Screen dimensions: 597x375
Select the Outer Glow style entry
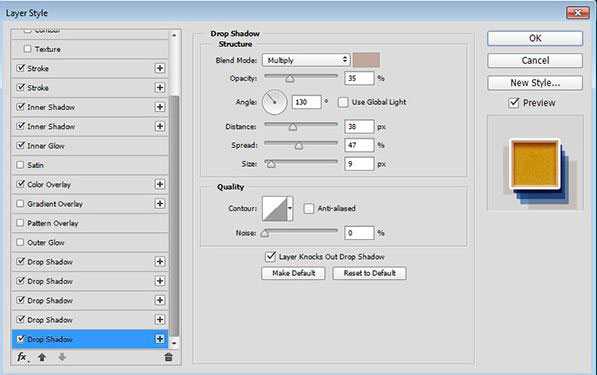tap(90, 243)
